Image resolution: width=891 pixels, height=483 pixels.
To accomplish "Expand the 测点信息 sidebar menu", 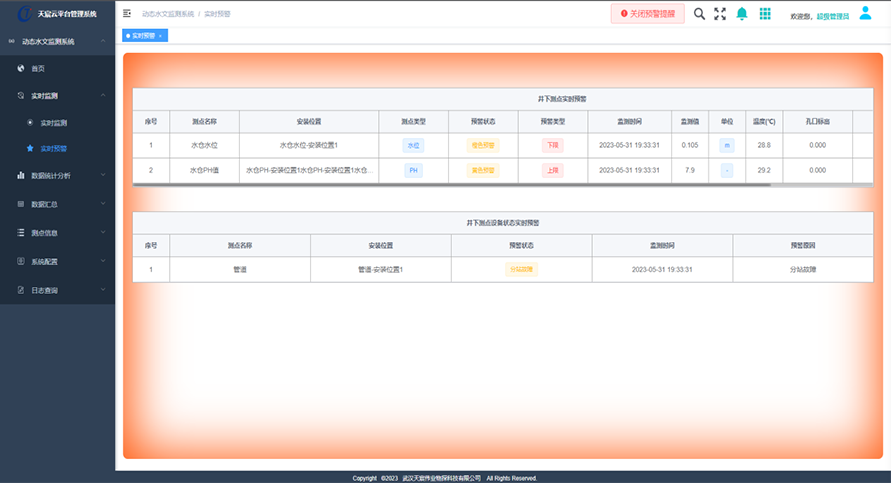I will tap(57, 233).
